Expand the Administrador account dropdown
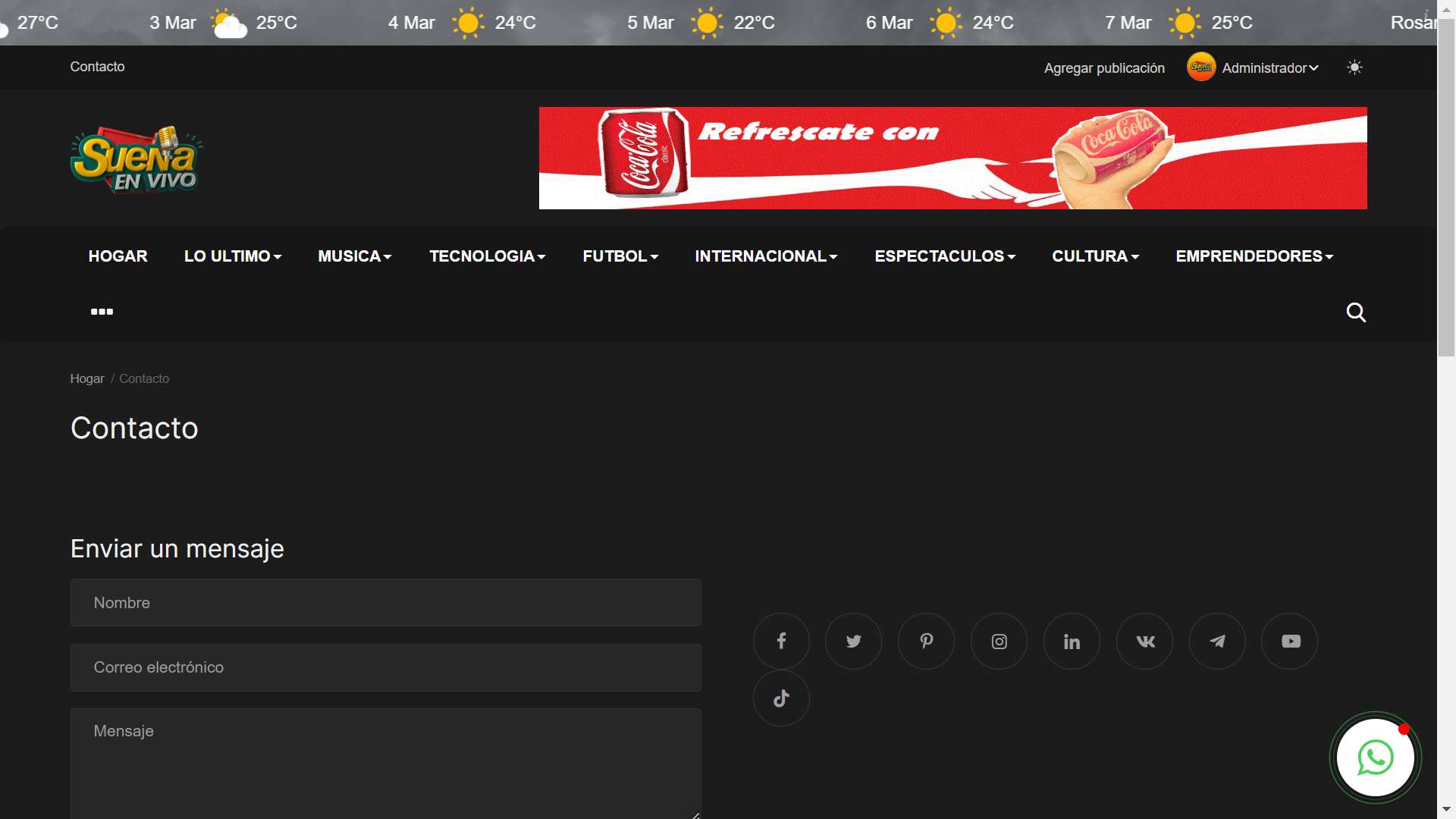1456x819 pixels. (x=1270, y=68)
